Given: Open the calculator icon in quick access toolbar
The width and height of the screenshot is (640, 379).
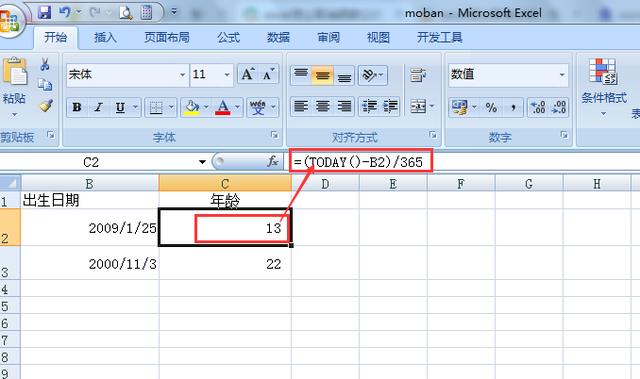Looking at the screenshot, I should coord(146,13).
